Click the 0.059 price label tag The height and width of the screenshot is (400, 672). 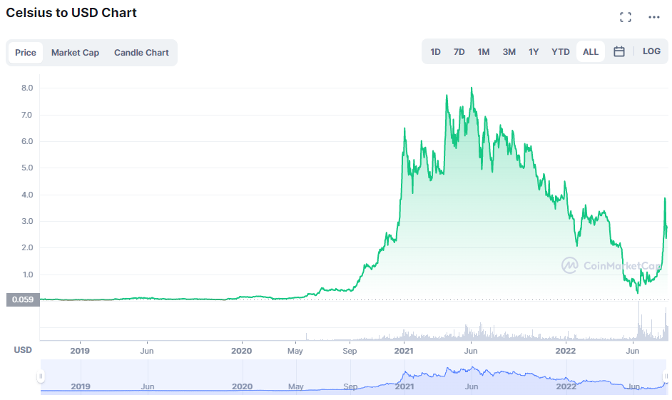click(x=23, y=299)
